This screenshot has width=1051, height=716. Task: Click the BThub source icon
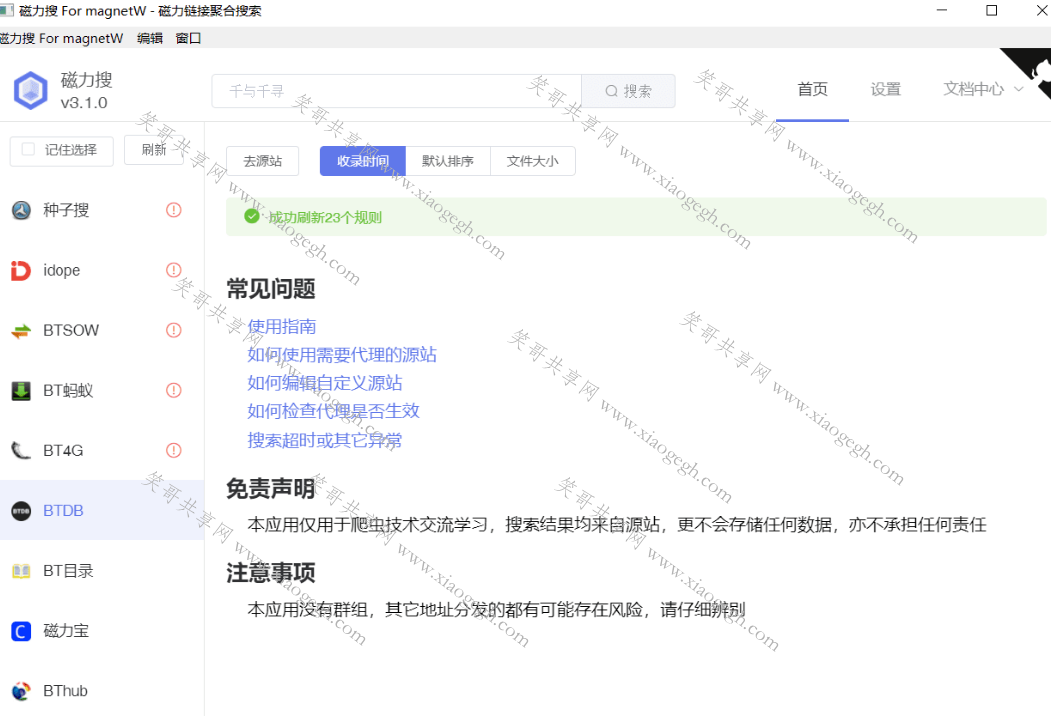point(21,691)
